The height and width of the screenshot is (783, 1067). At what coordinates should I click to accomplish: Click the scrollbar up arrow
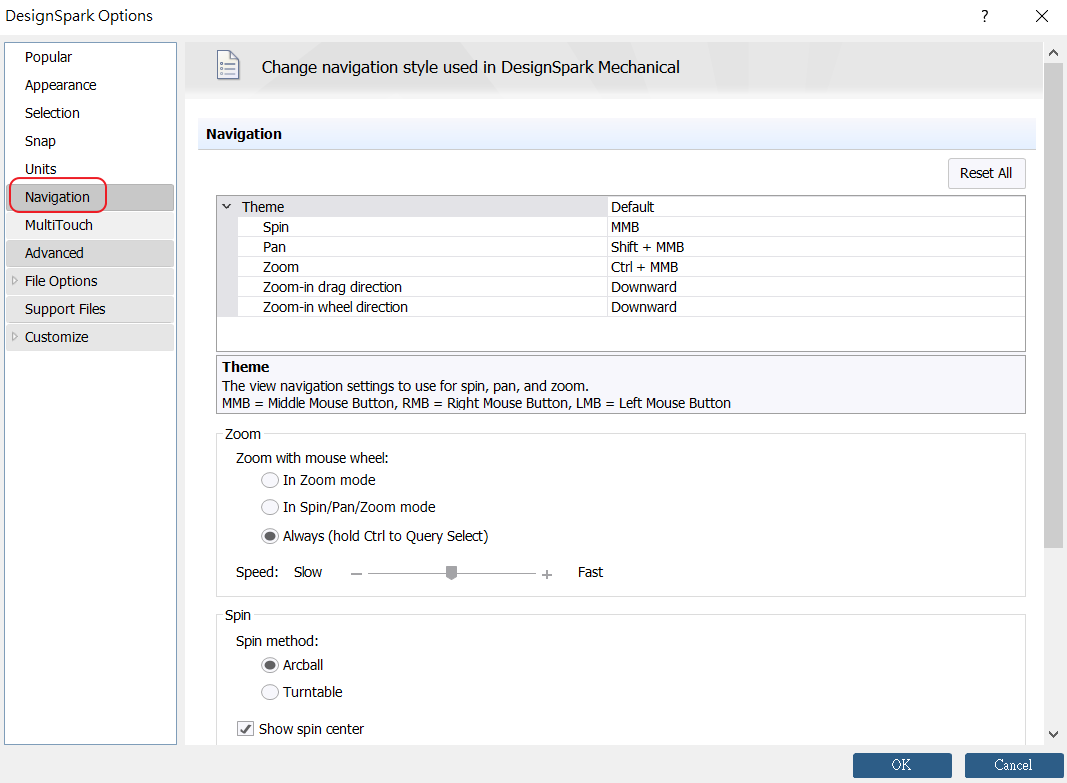[x=1053, y=52]
